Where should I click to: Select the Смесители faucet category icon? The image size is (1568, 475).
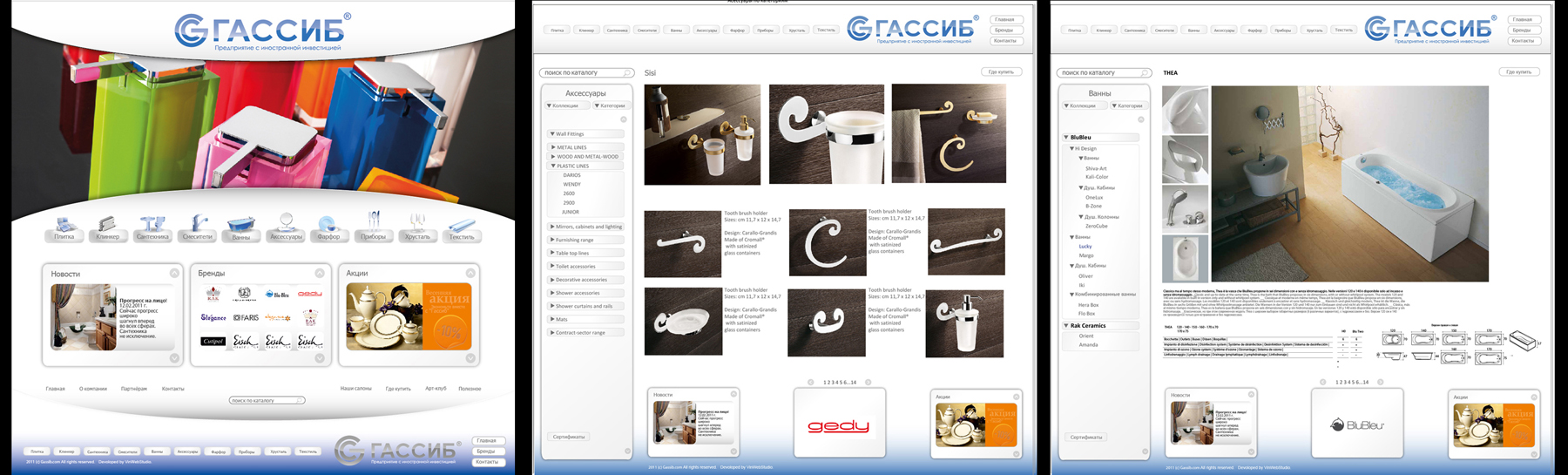[197, 226]
